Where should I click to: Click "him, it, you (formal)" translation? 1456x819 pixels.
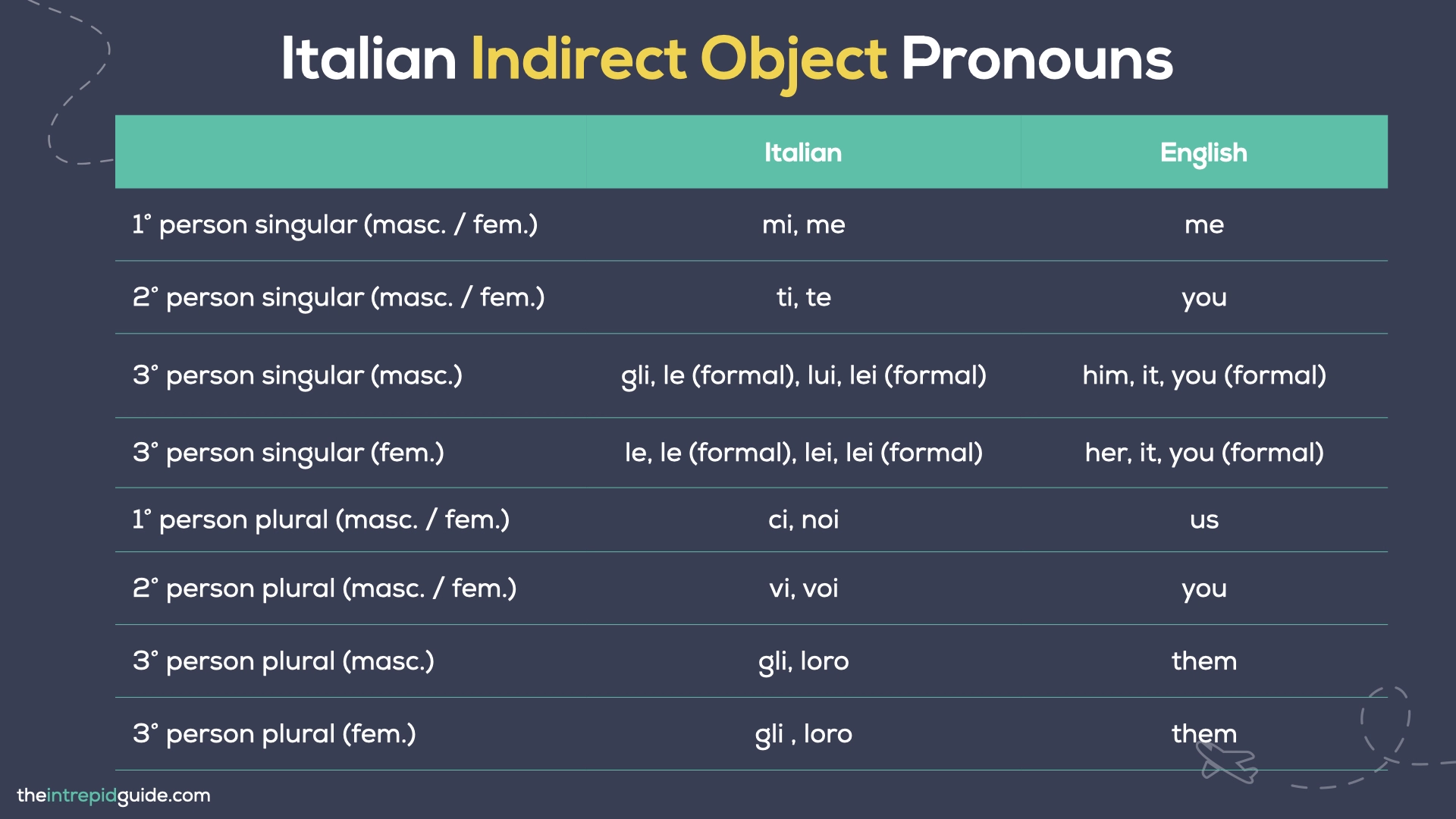[1203, 375]
